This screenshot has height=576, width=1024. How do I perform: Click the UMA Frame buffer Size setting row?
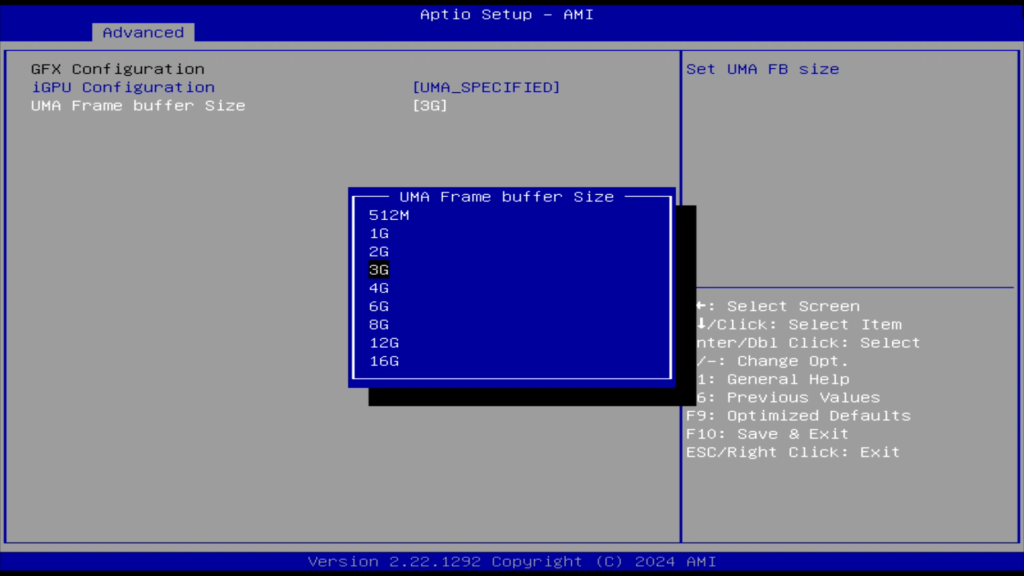point(138,105)
